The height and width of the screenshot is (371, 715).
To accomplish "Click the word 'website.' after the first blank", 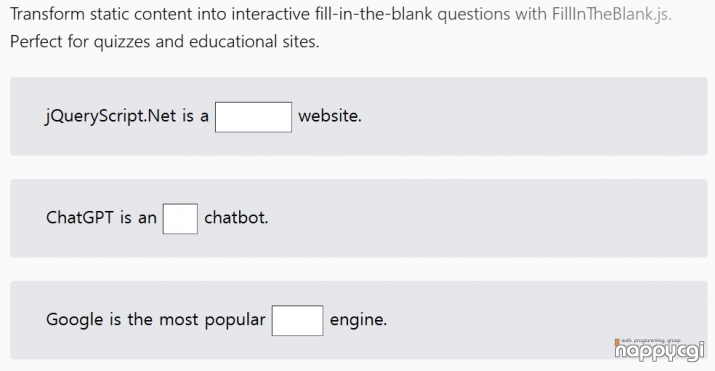I will click(330, 116).
